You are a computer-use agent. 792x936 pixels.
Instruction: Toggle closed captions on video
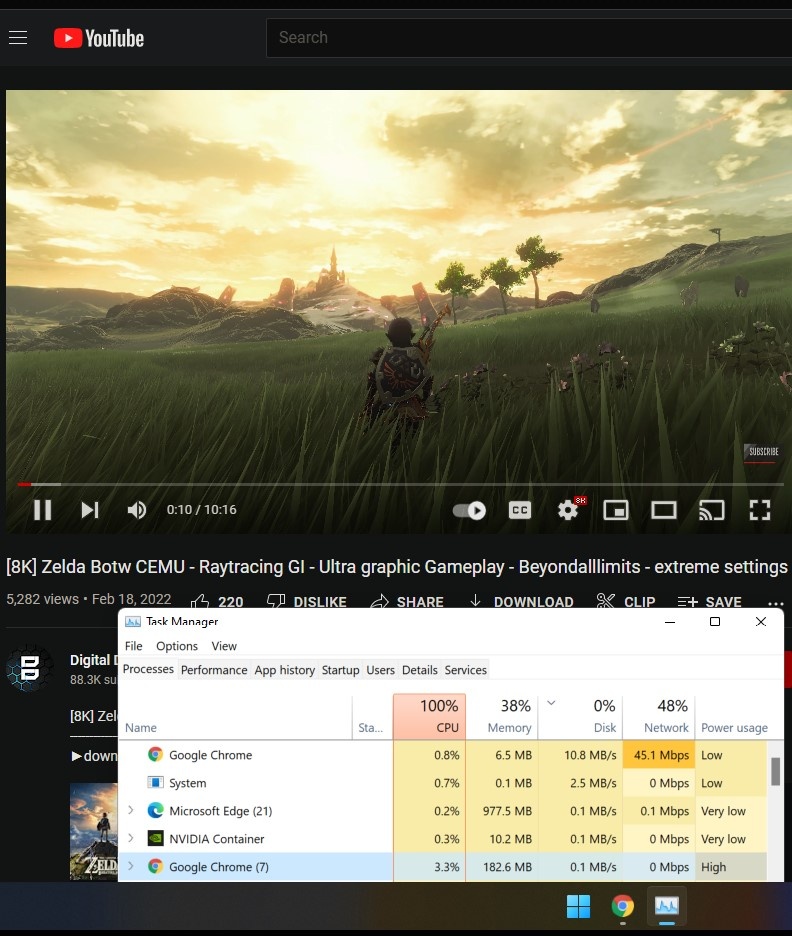pos(520,510)
